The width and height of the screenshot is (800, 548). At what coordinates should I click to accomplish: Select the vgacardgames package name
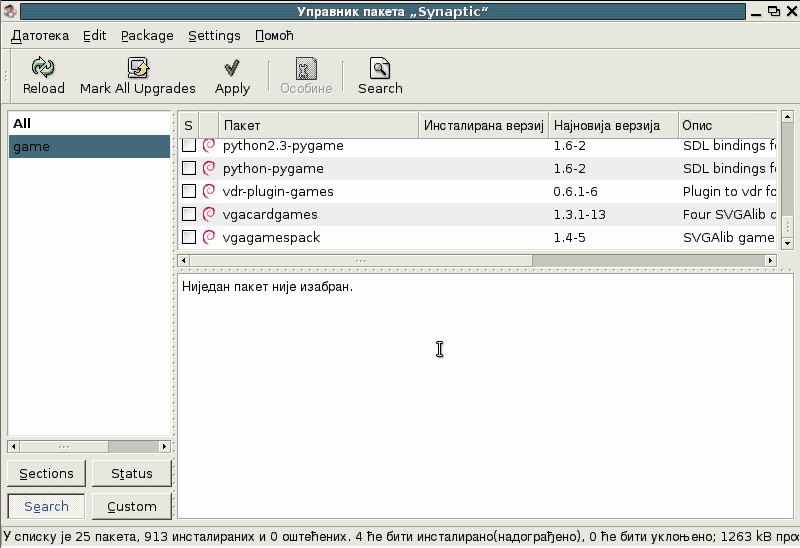tap(270, 215)
